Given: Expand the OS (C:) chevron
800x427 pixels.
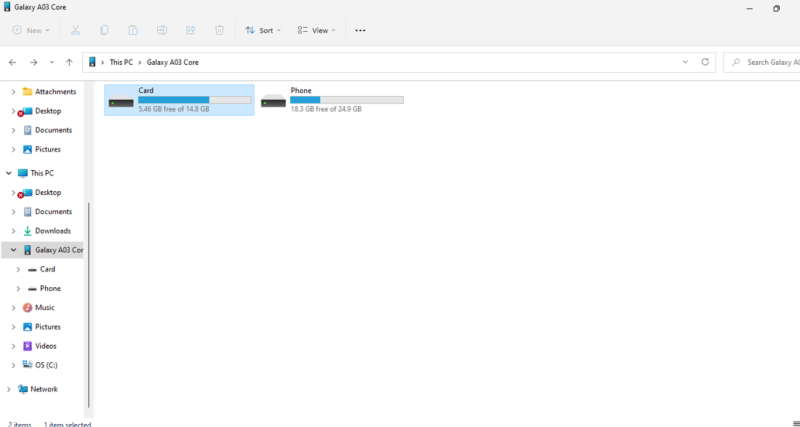Looking at the screenshot, I should click(x=14, y=365).
